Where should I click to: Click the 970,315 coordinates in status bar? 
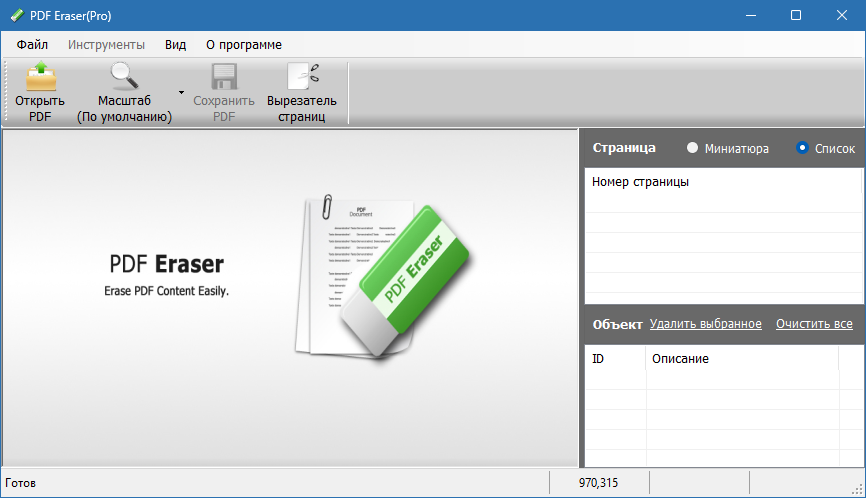(598, 483)
